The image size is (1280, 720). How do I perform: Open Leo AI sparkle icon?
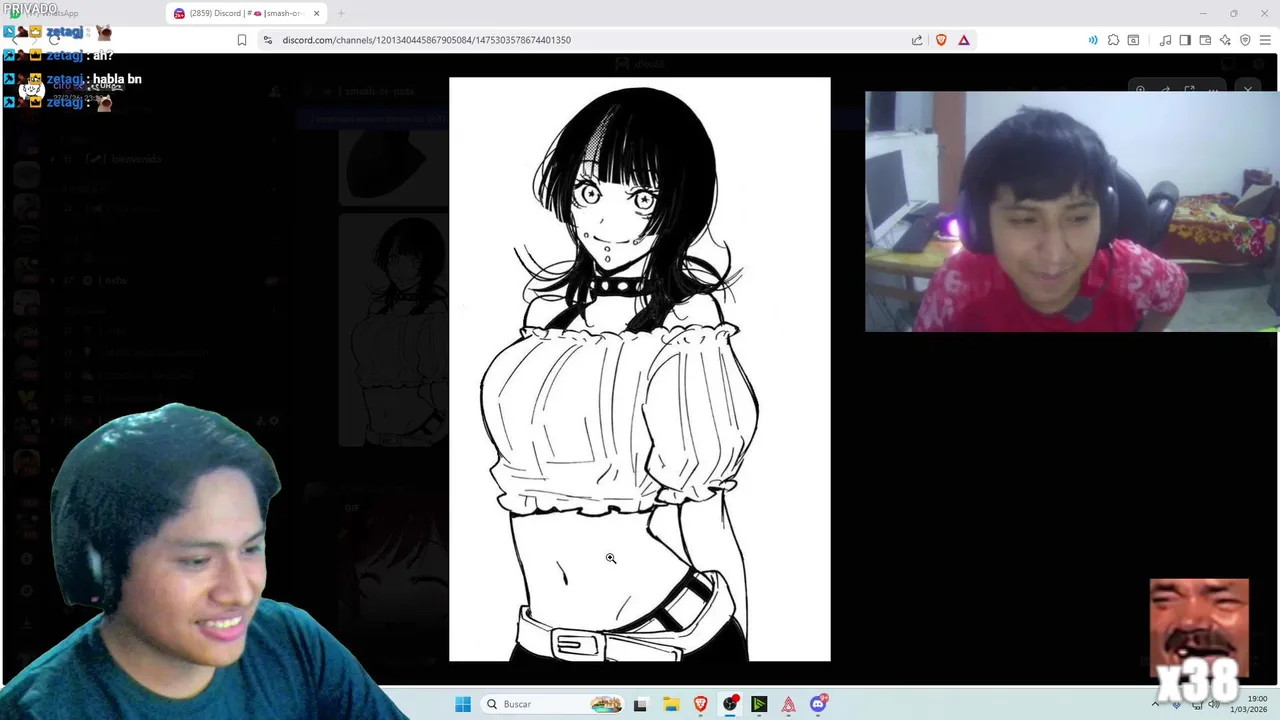click(1225, 40)
